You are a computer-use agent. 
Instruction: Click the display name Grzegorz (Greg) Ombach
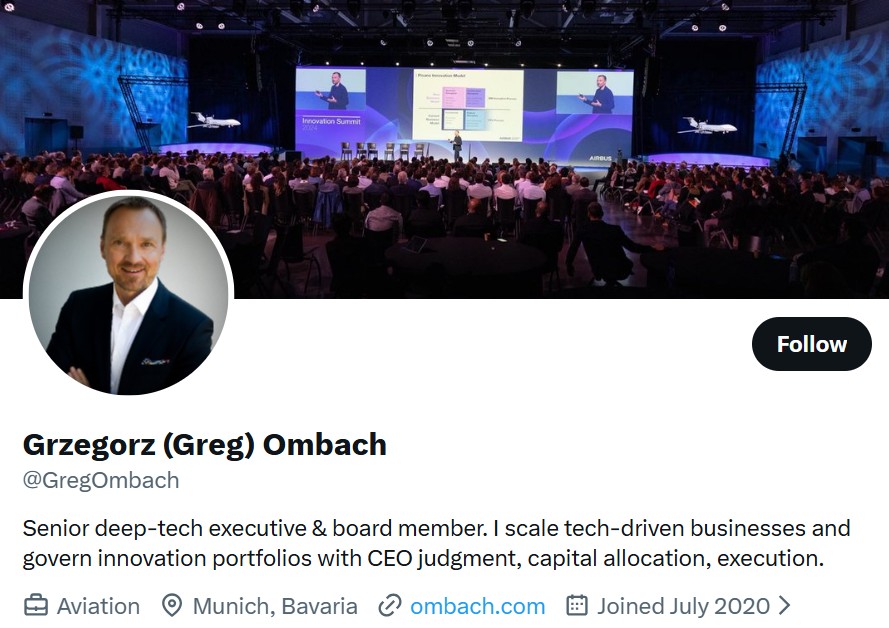[x=205, y=445]
